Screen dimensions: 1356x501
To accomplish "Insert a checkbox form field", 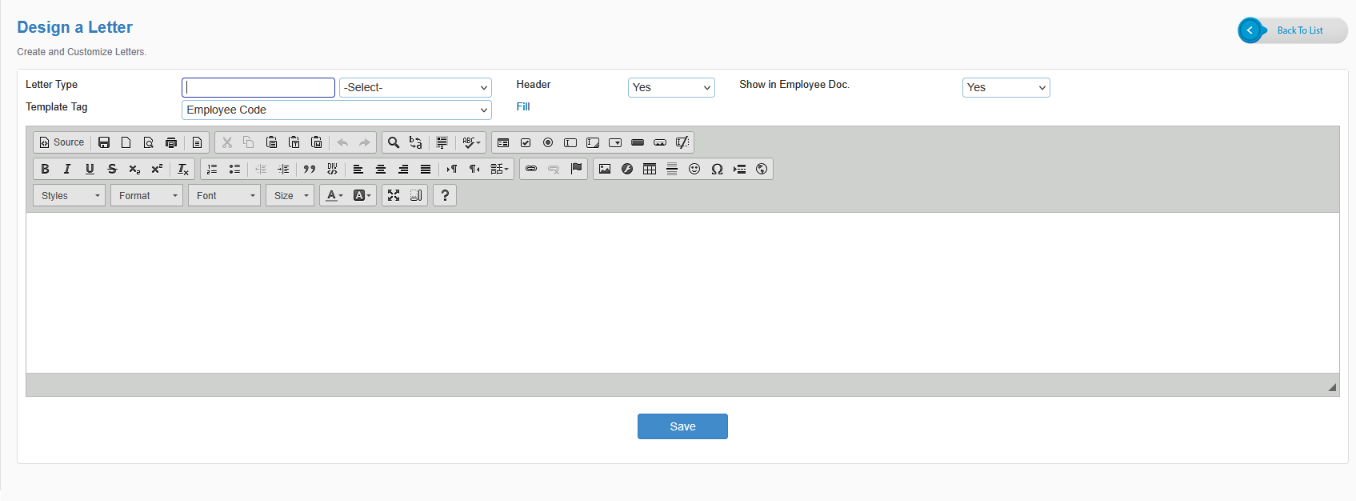I will point(525,143).
